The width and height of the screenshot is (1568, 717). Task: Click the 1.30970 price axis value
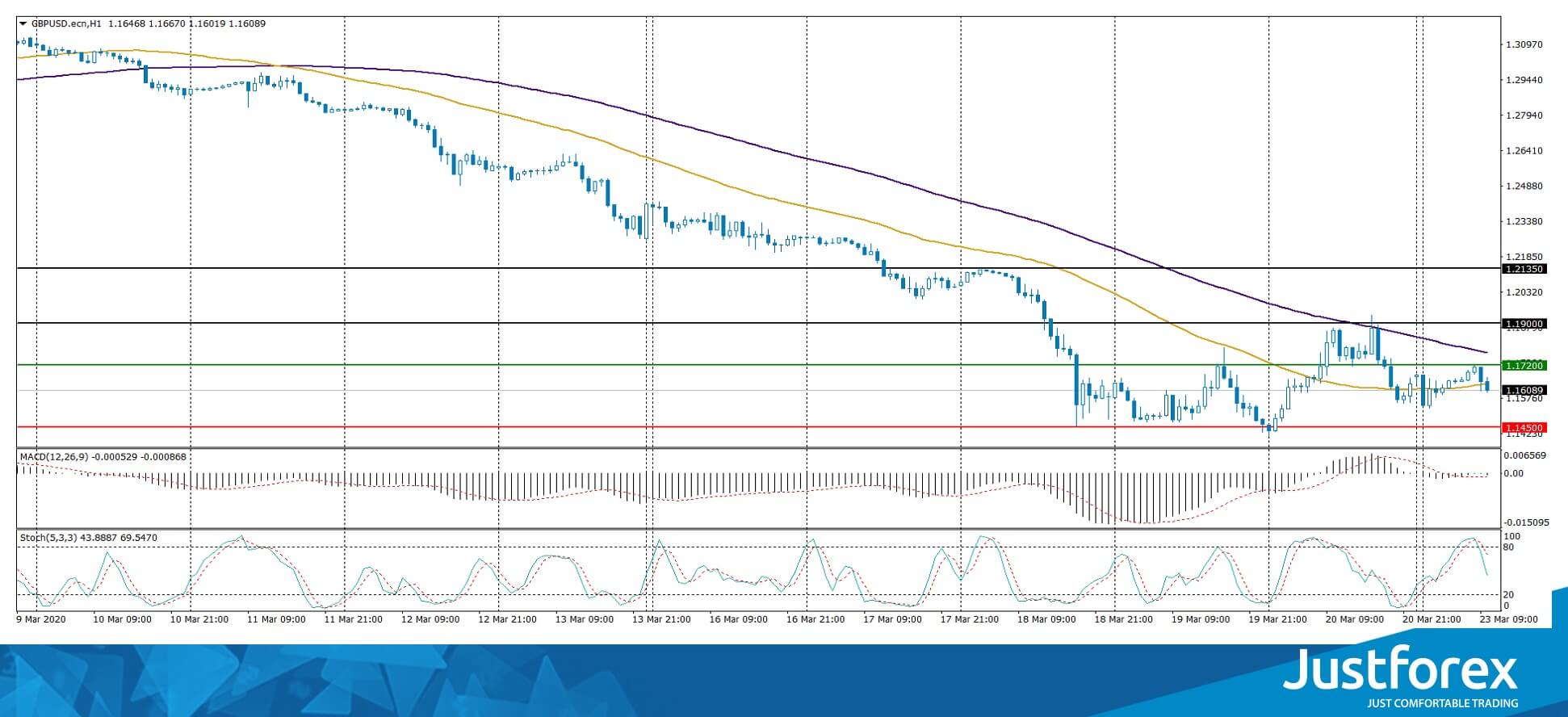pos(1524,44)
